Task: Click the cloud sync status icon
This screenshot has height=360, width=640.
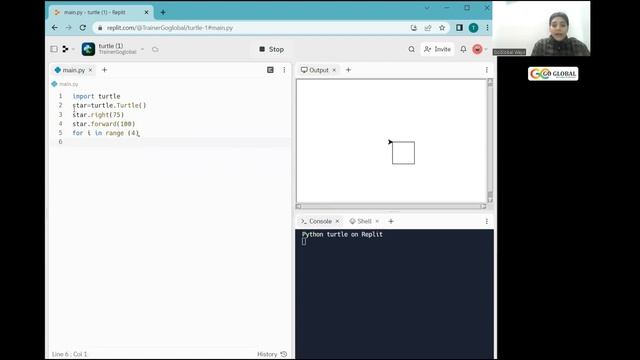Action: tap(155, 49)
